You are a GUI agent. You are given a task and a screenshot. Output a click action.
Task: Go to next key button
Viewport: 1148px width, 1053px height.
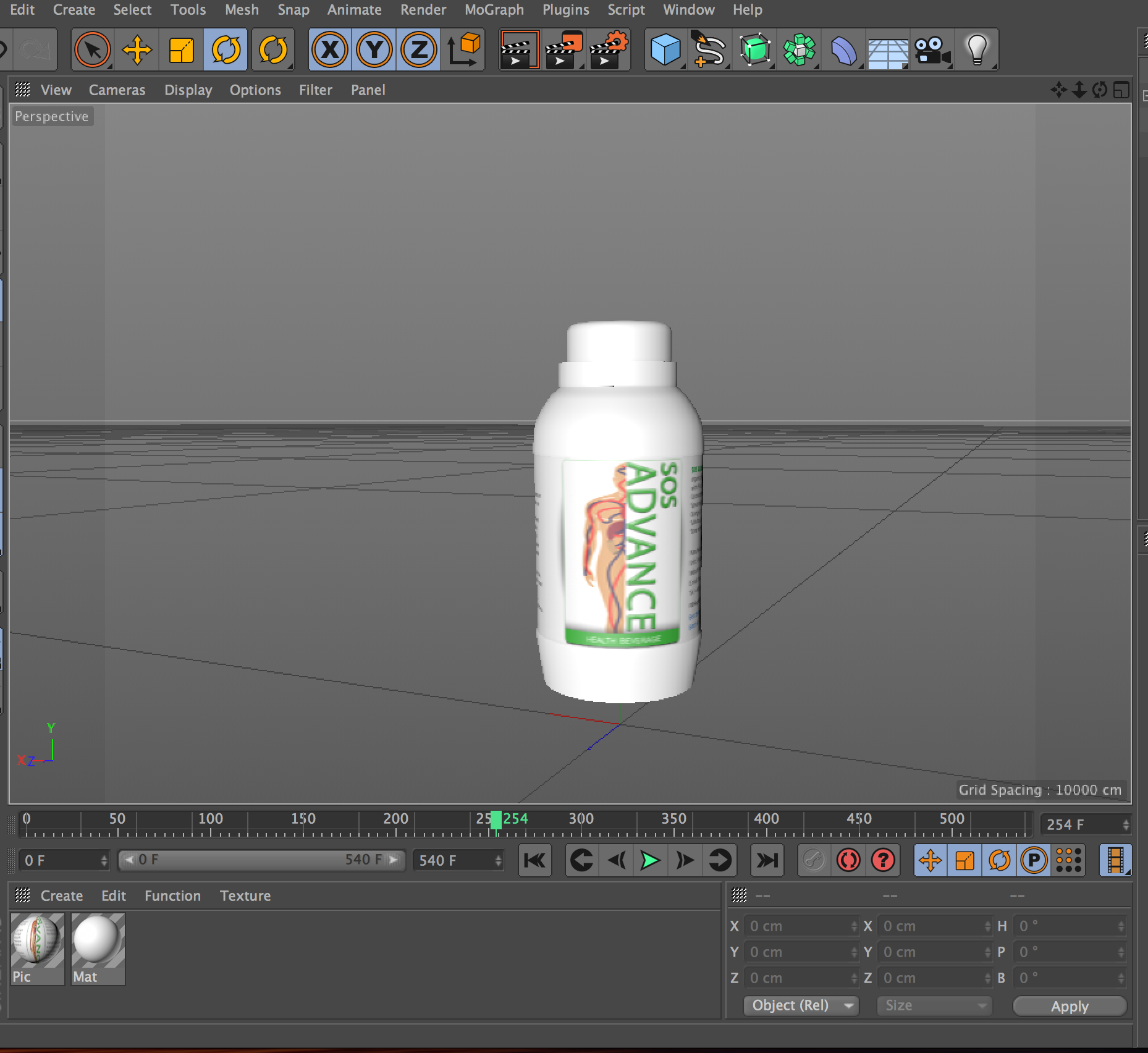(x=719, y=860)
